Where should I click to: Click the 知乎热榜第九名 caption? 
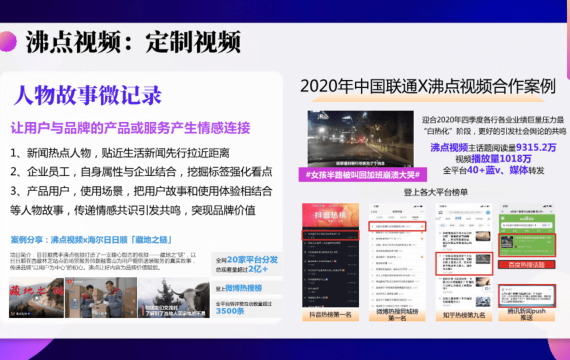point(464,315)
